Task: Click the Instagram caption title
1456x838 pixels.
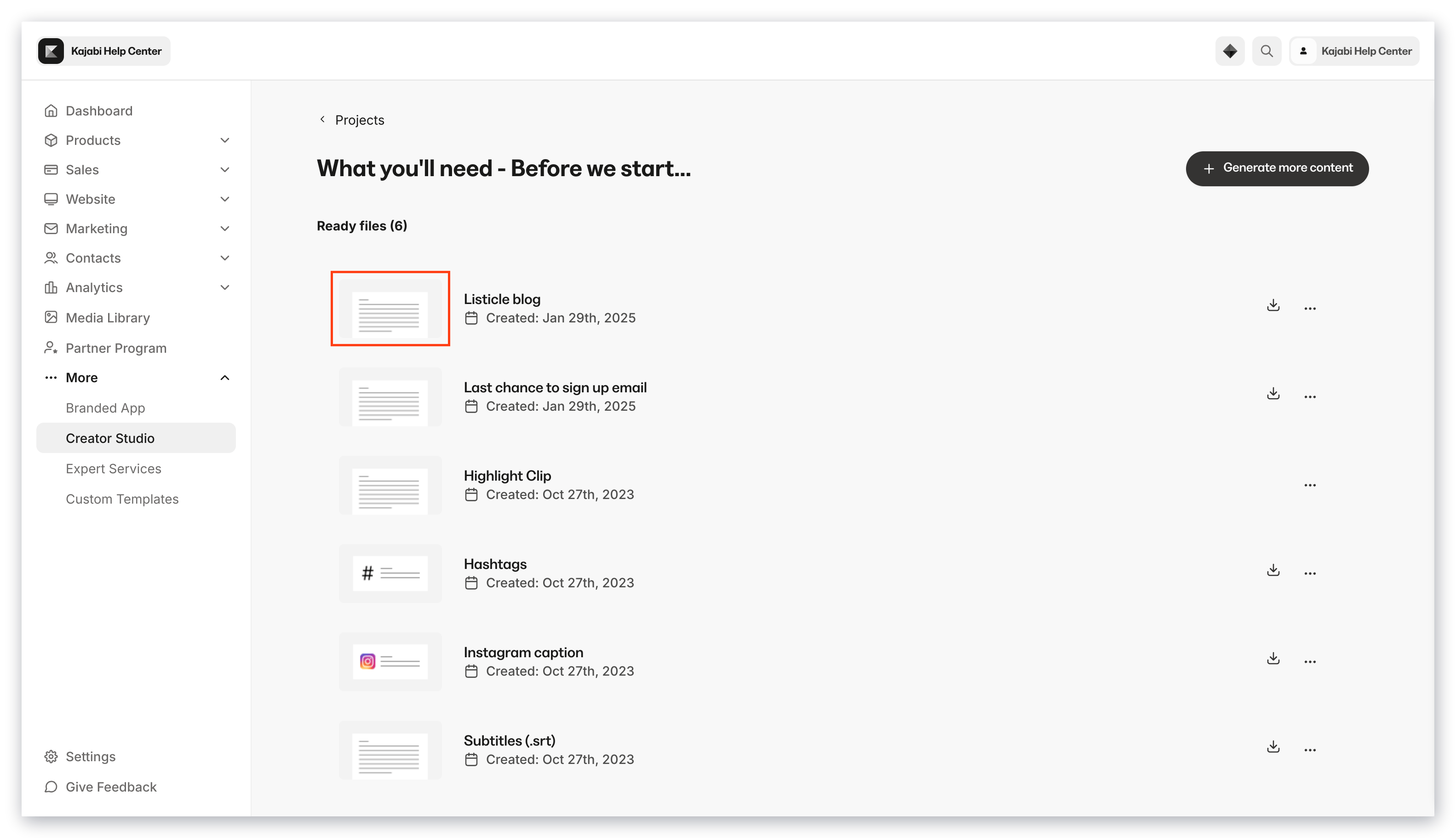Action: (523, 652)
